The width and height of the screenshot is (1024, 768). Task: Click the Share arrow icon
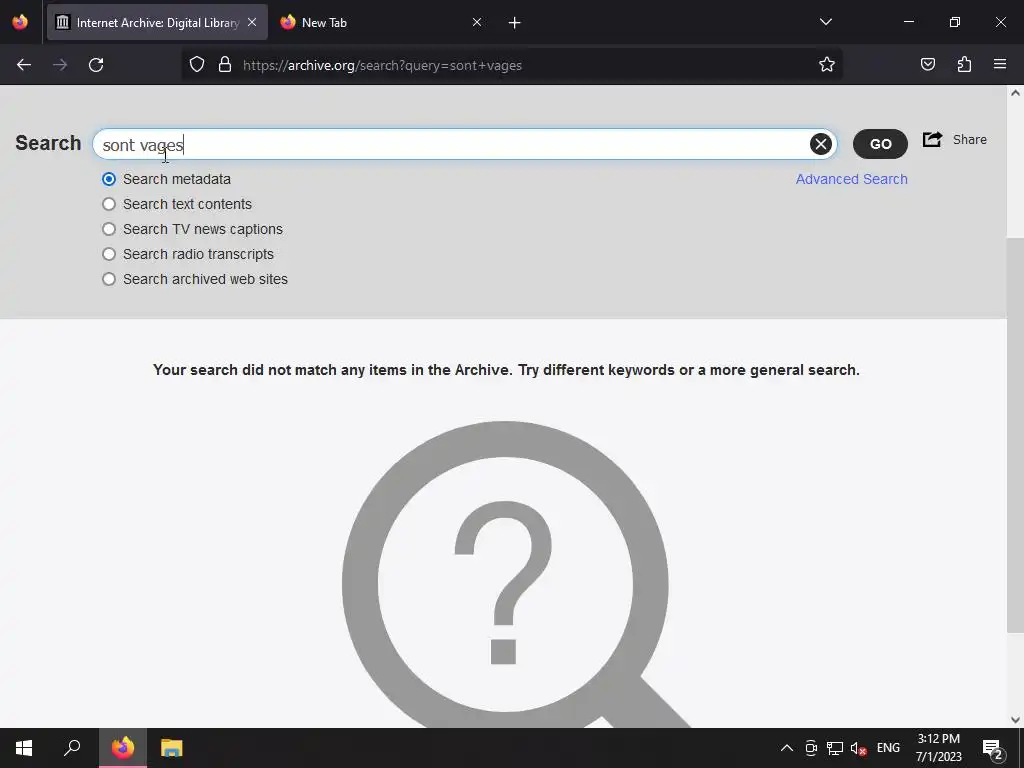point(932,139)
